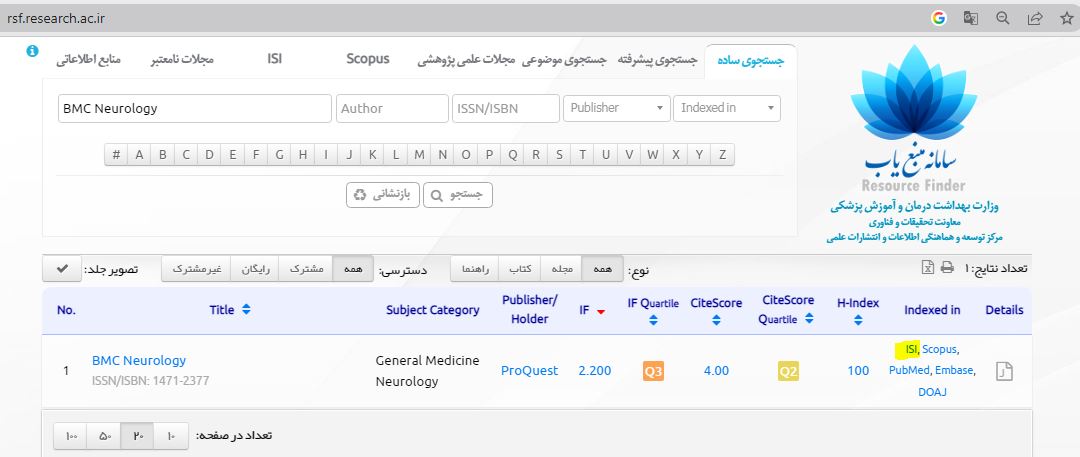Switch to the Scopus tab
Image resolution: width=1080 pixels, height=457 pixels.
[367, 59]
